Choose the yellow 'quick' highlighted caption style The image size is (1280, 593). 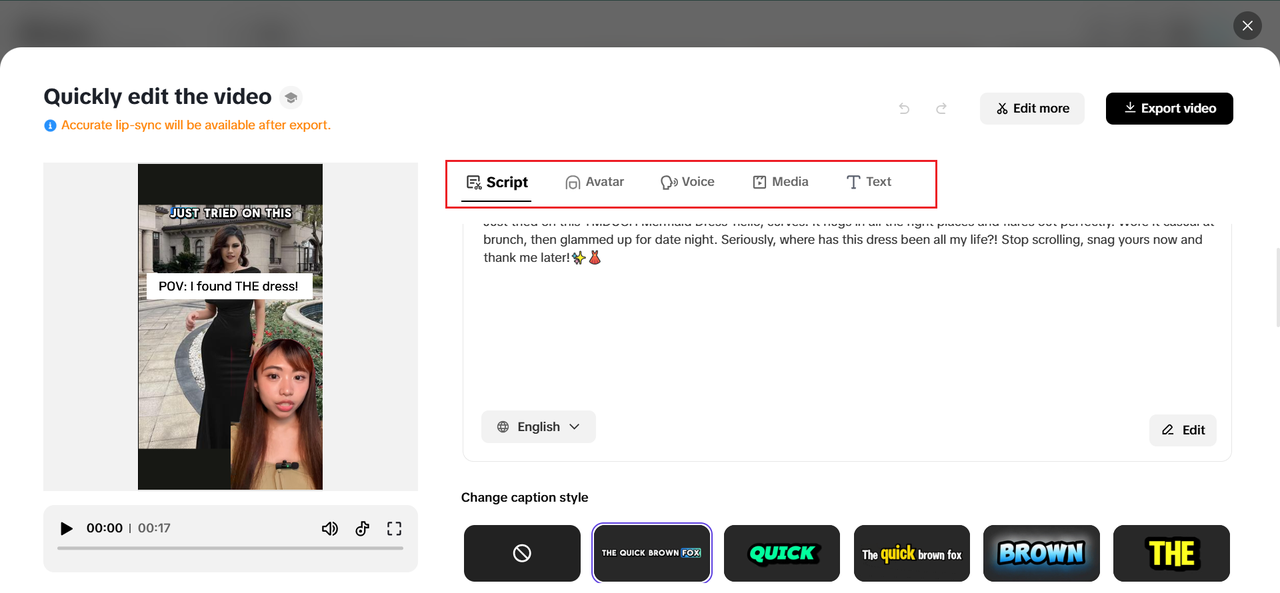[912, 553]
